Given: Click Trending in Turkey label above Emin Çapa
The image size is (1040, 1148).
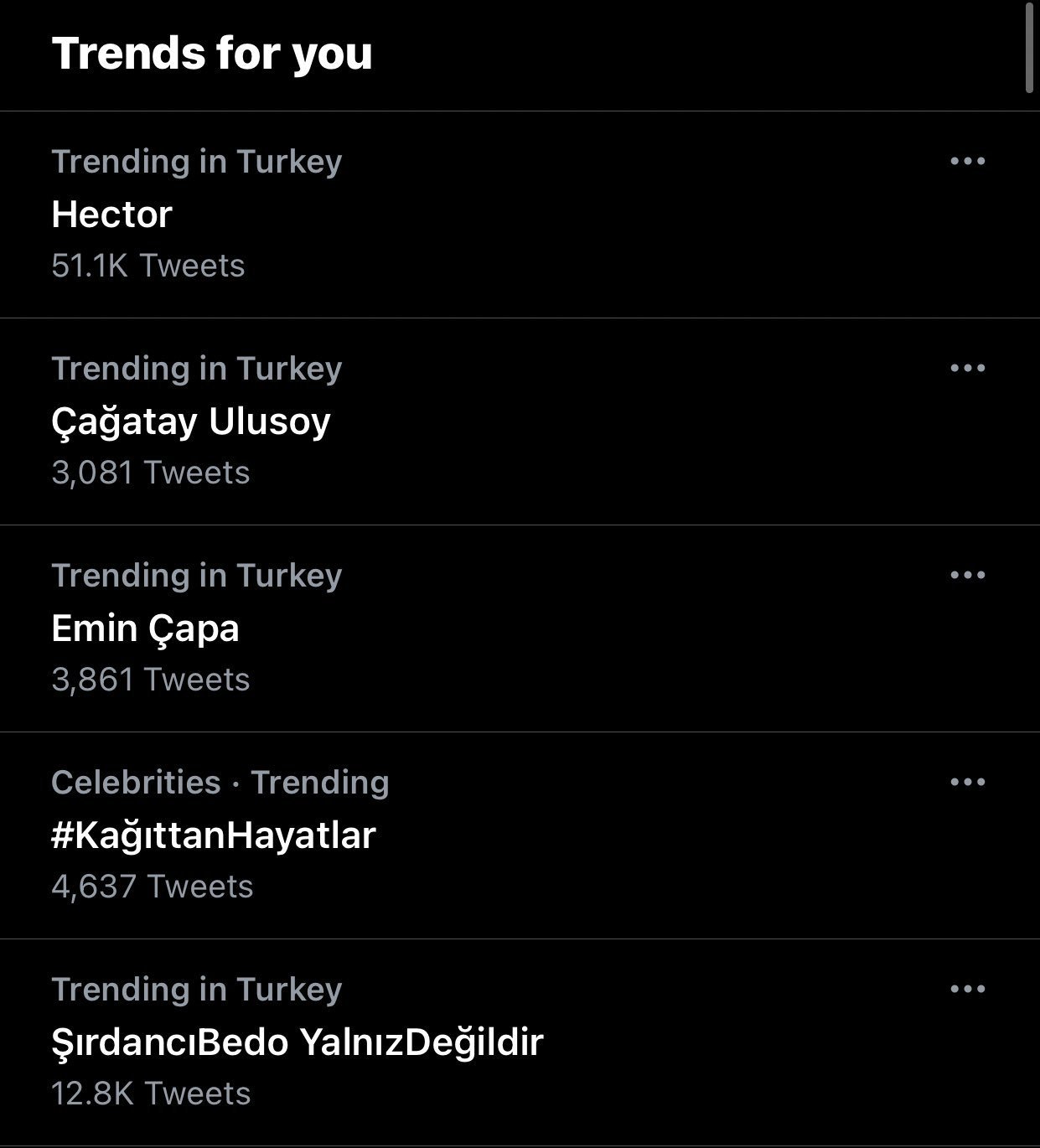Looking at the screenshot, I should point(197,576).
